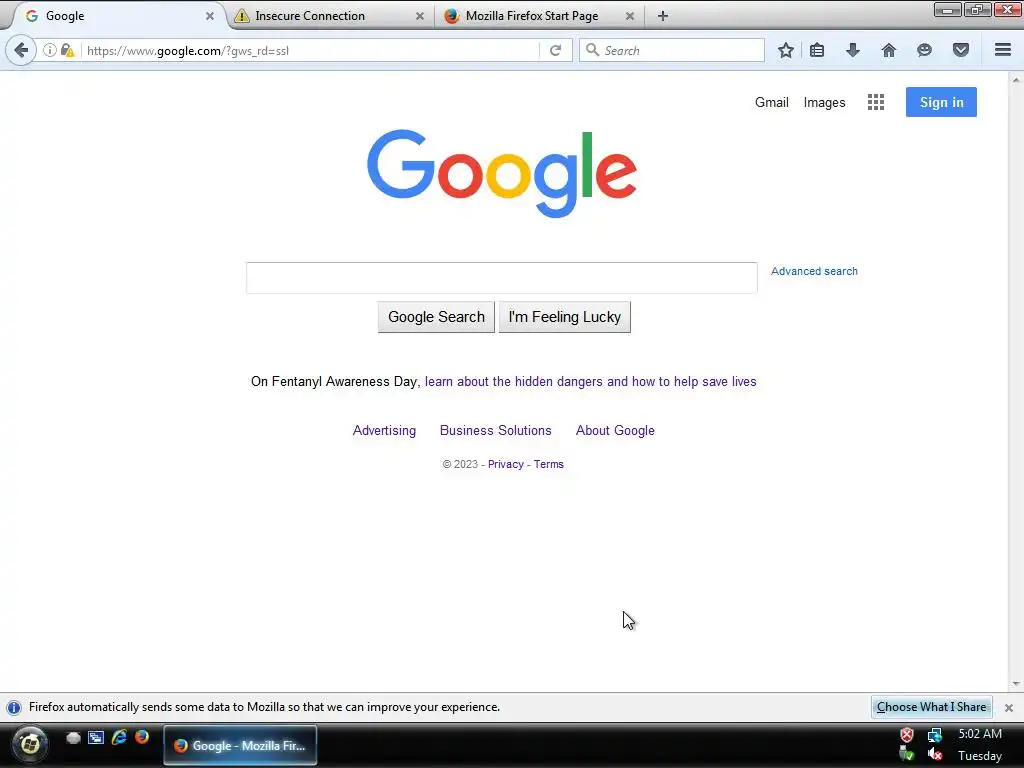Viewport: 1024px width, 768px height.
Task: Open a new tab with plus button
Action: tap(663, 16)
